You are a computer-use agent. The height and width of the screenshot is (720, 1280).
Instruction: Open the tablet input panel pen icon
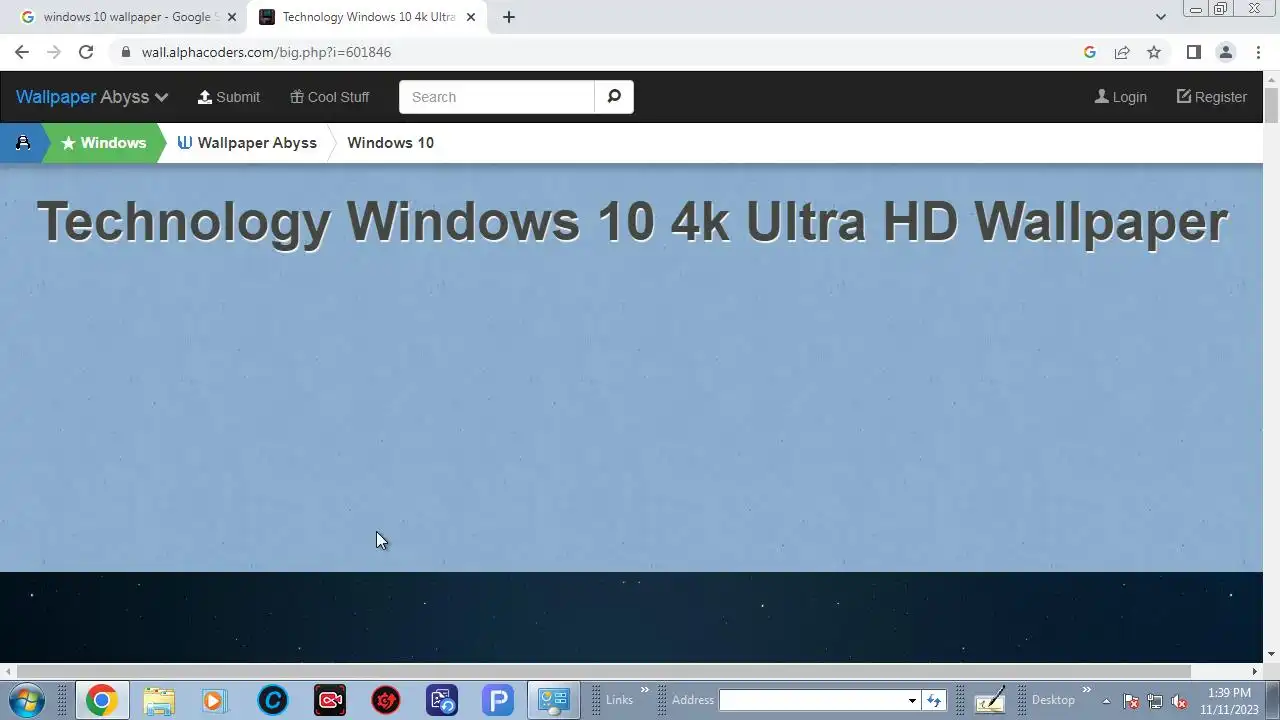(990, 700)
